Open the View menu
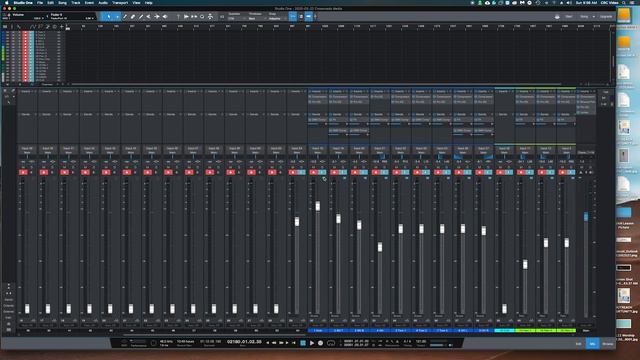640x360 pixels. pos(136,3)
